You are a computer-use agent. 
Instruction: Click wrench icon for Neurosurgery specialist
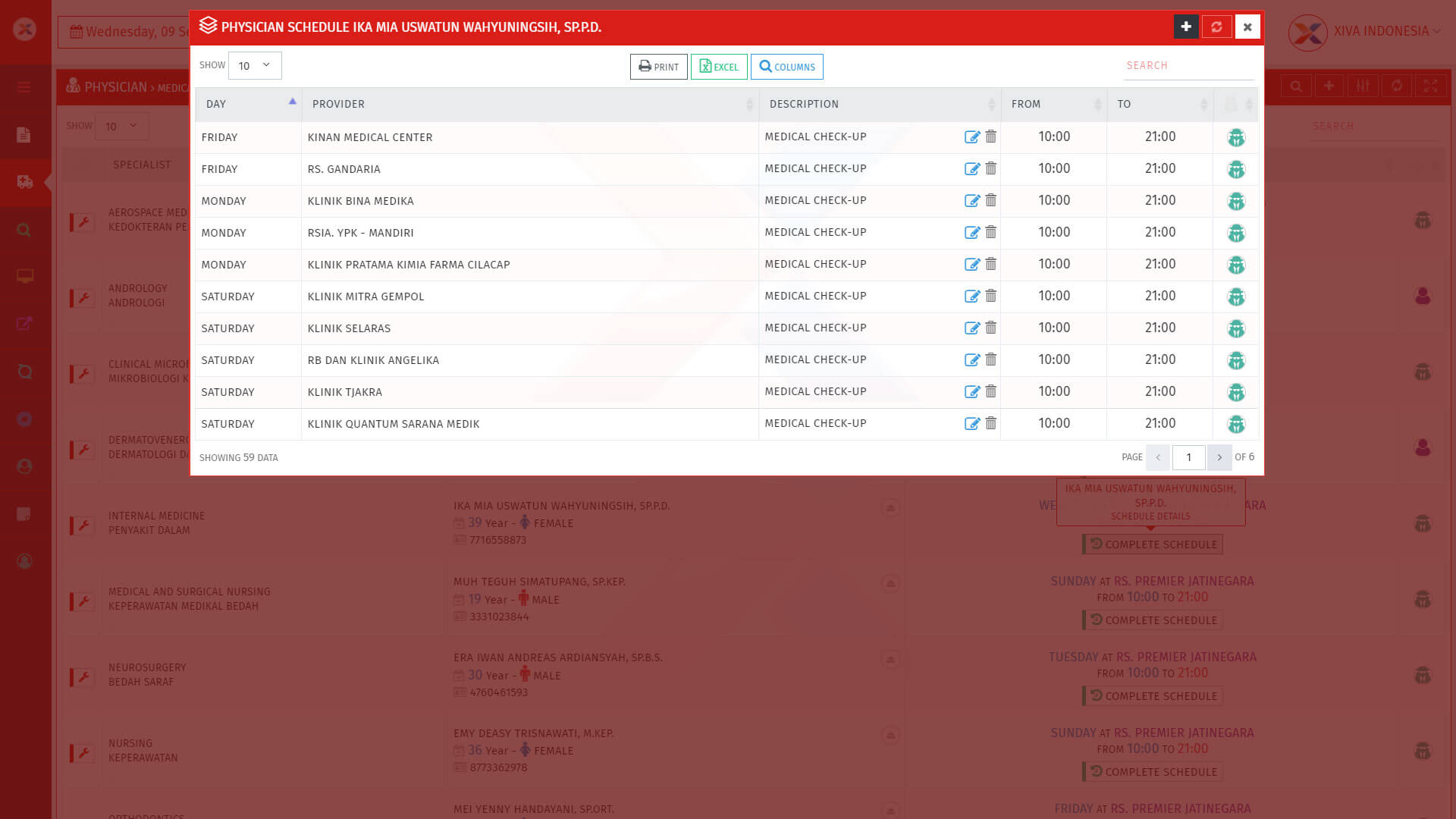83,676
